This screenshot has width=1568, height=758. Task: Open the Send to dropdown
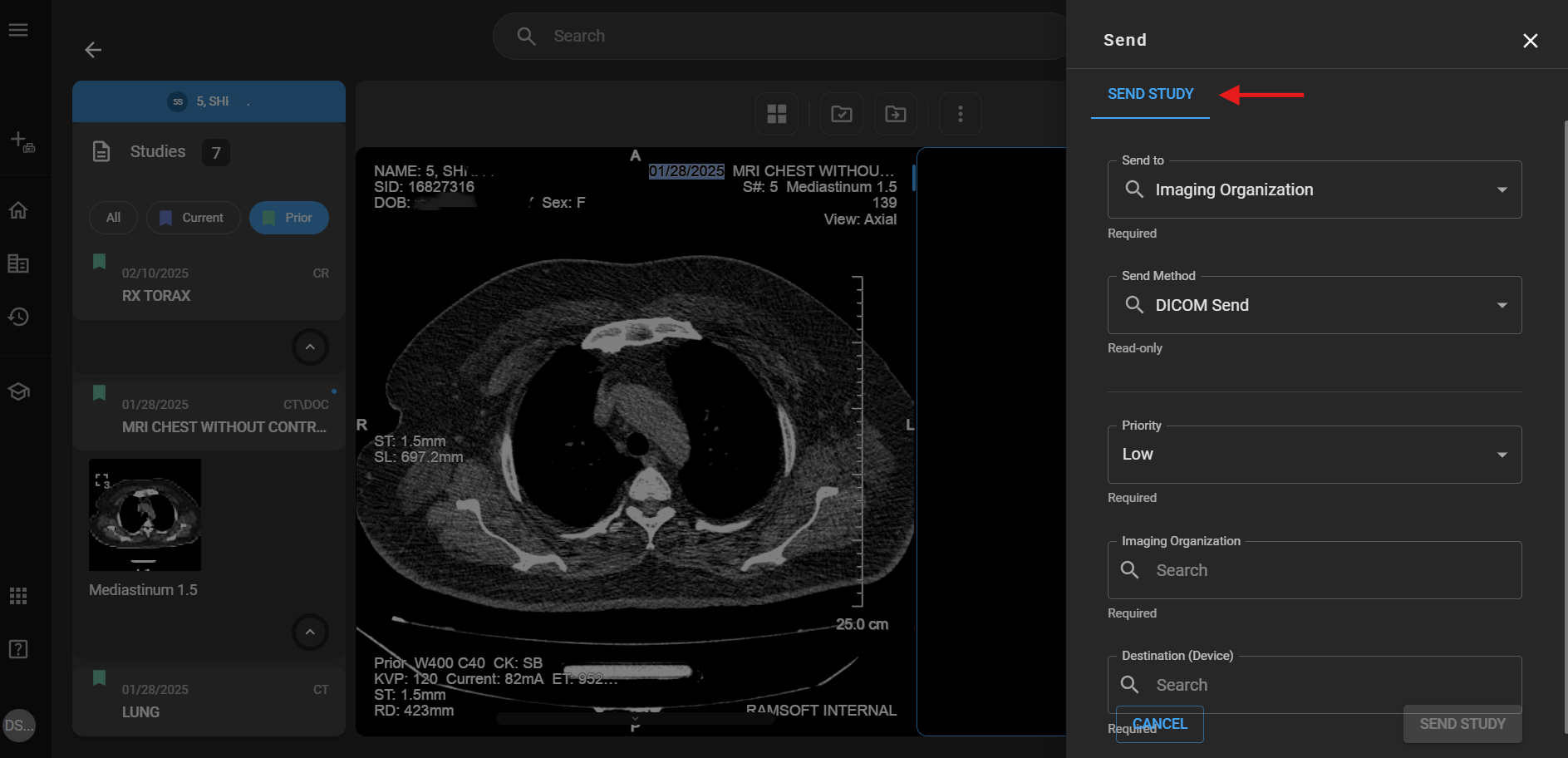tap(1314, 189)
